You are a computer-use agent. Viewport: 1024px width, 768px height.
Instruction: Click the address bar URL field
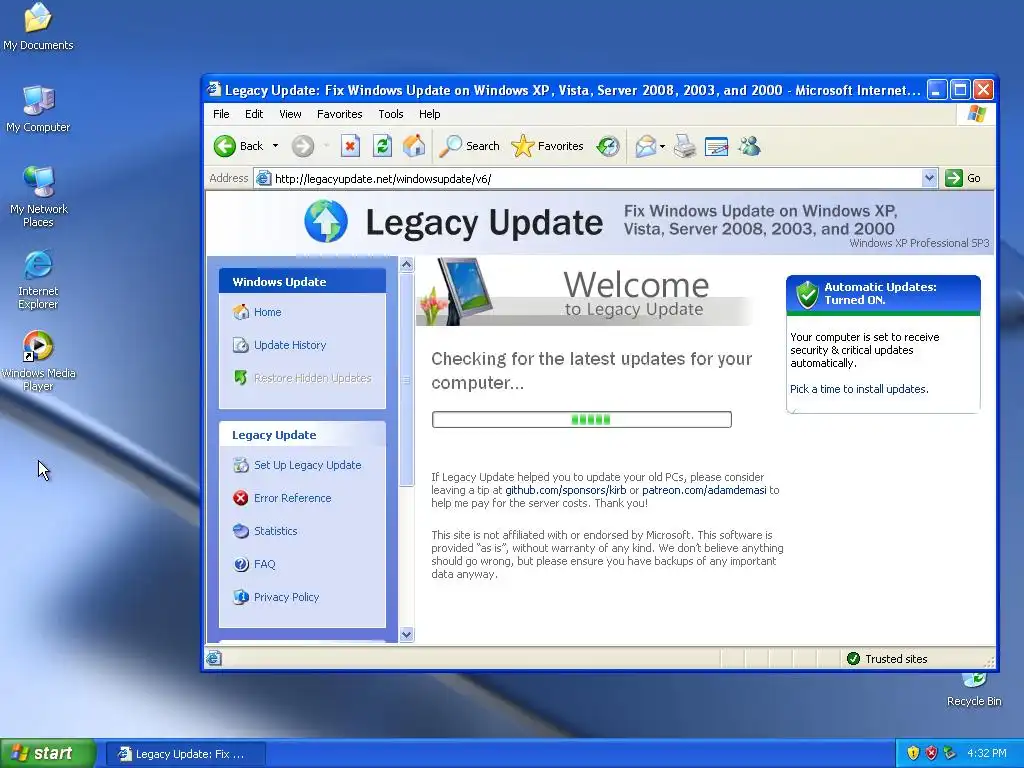coord(594,178)
